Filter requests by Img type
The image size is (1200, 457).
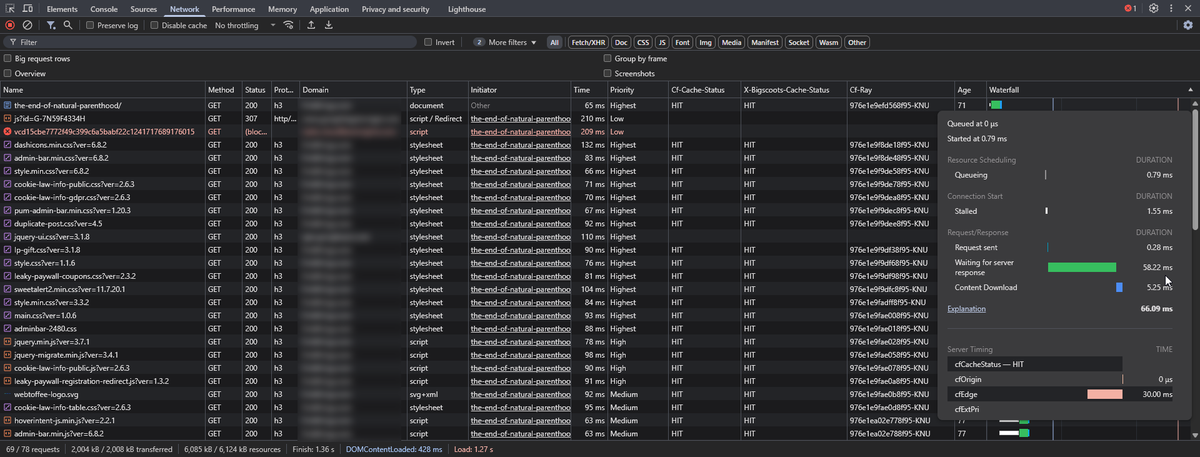tap(706, 42)
